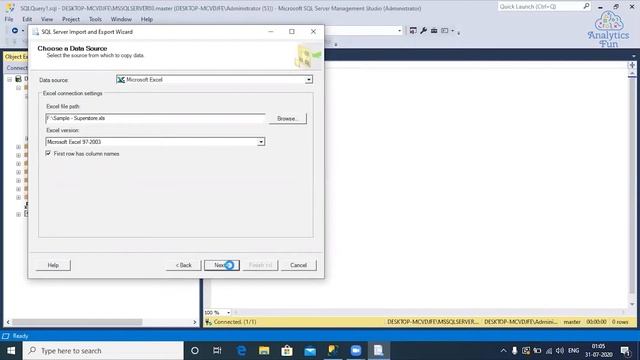
Task: Select the Object Explorer panel tab
Action: 16,57
